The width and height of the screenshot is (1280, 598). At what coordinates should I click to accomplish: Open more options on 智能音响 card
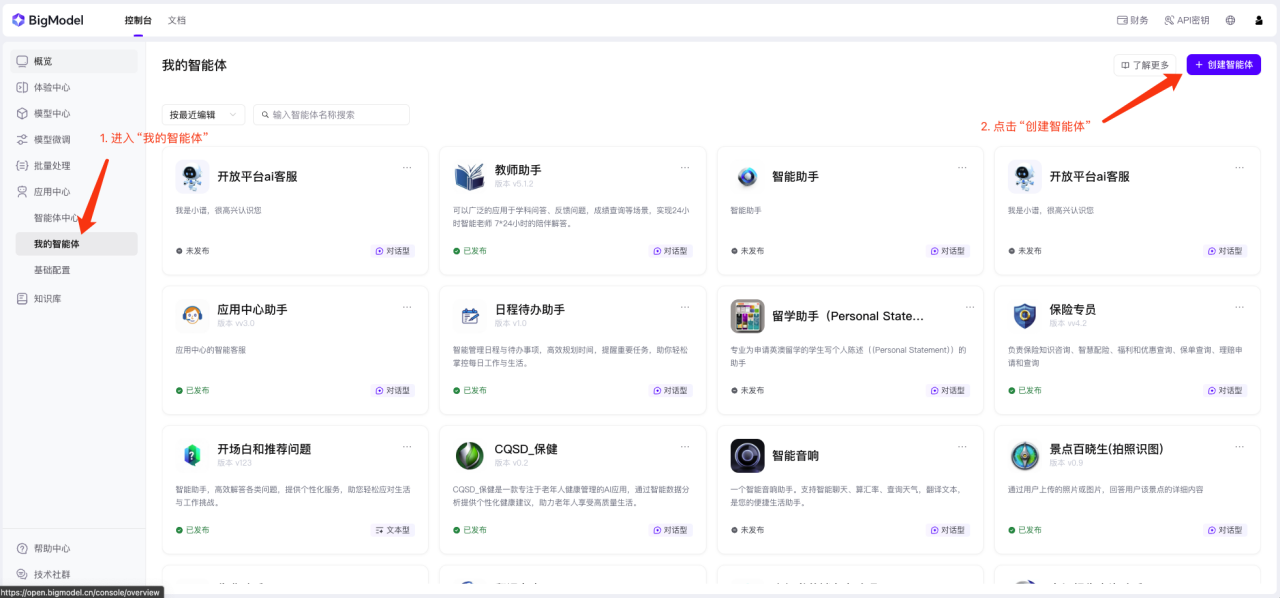tap(962, 447)
